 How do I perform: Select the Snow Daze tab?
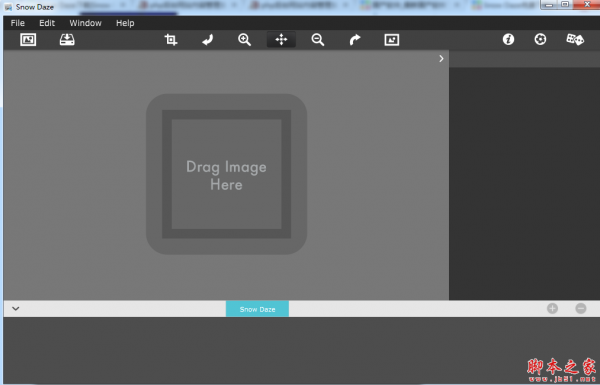(257, 309)
